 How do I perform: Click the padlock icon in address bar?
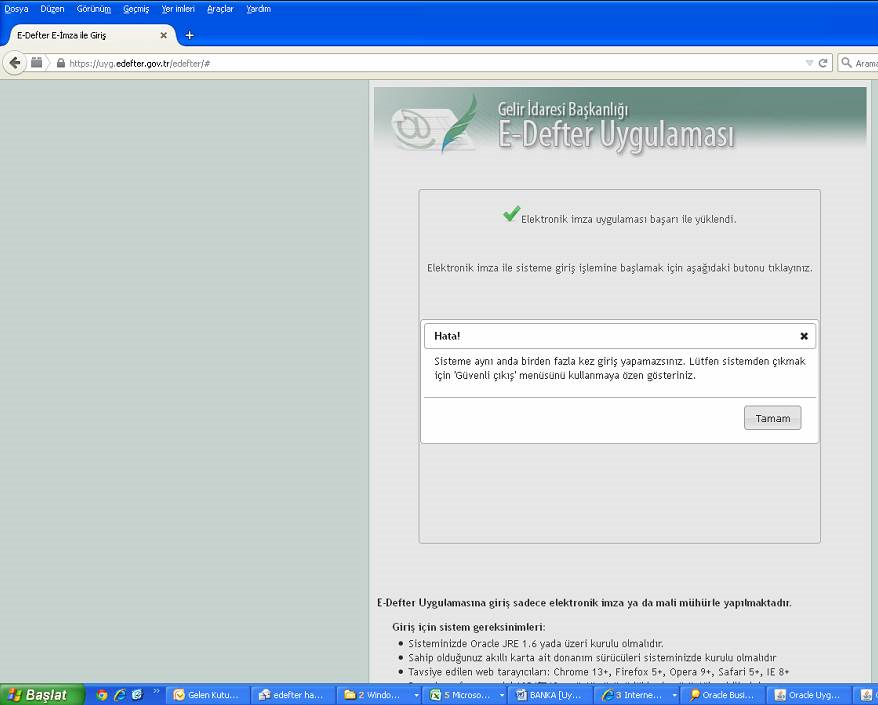click(x=60, y=63)
